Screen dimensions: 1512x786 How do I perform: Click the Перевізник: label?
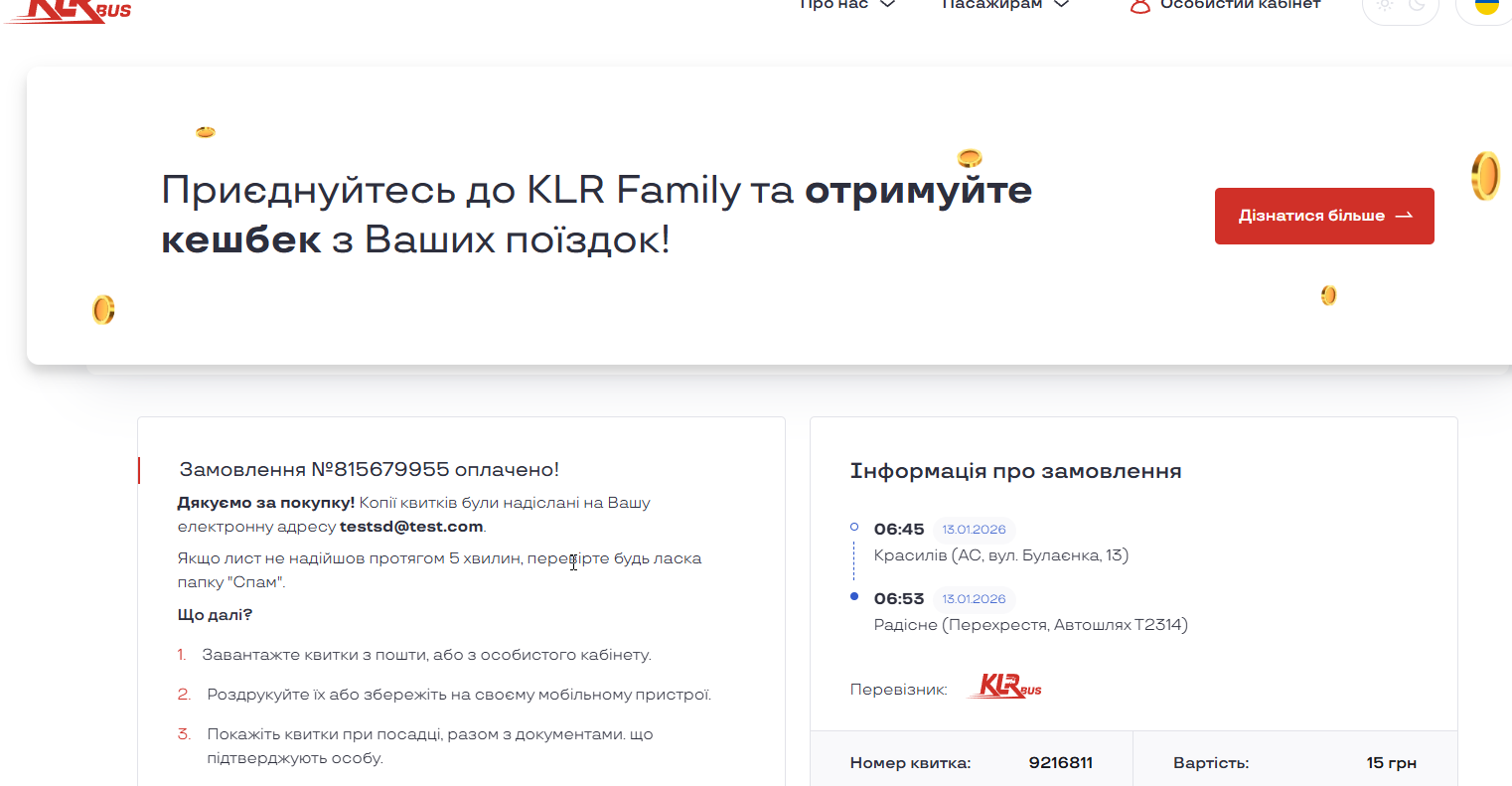pyautogui.click(x=899, y=690)
